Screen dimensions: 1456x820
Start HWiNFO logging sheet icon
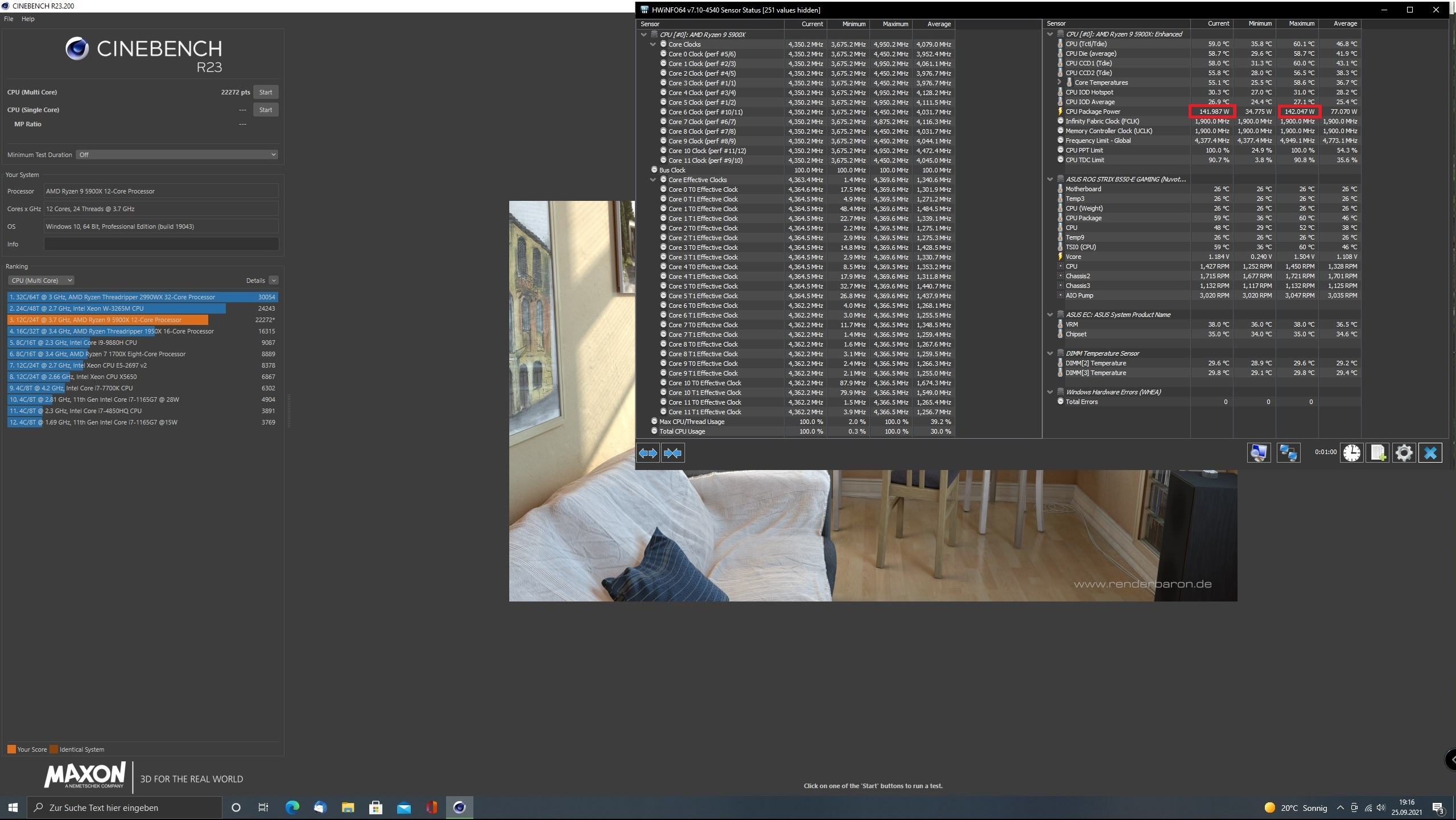1377,453
